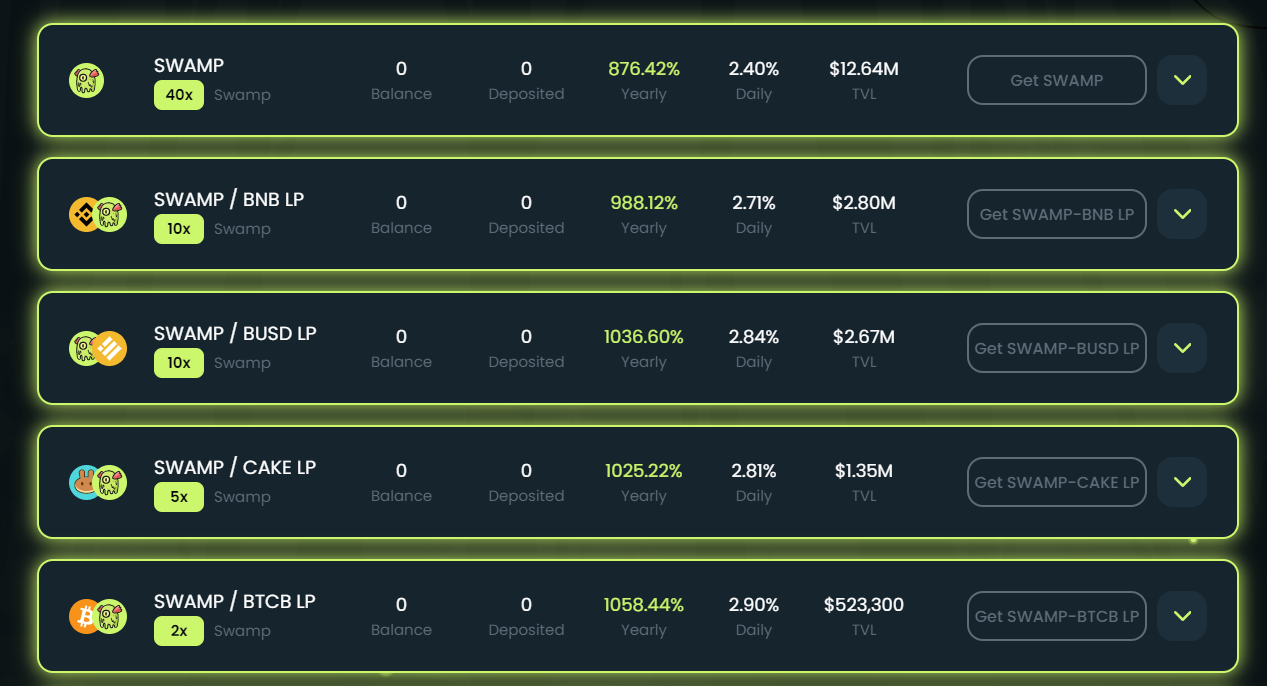1267x686 pixels.
Task: Click the 5x multiplier badge
Action: [179, 497]
